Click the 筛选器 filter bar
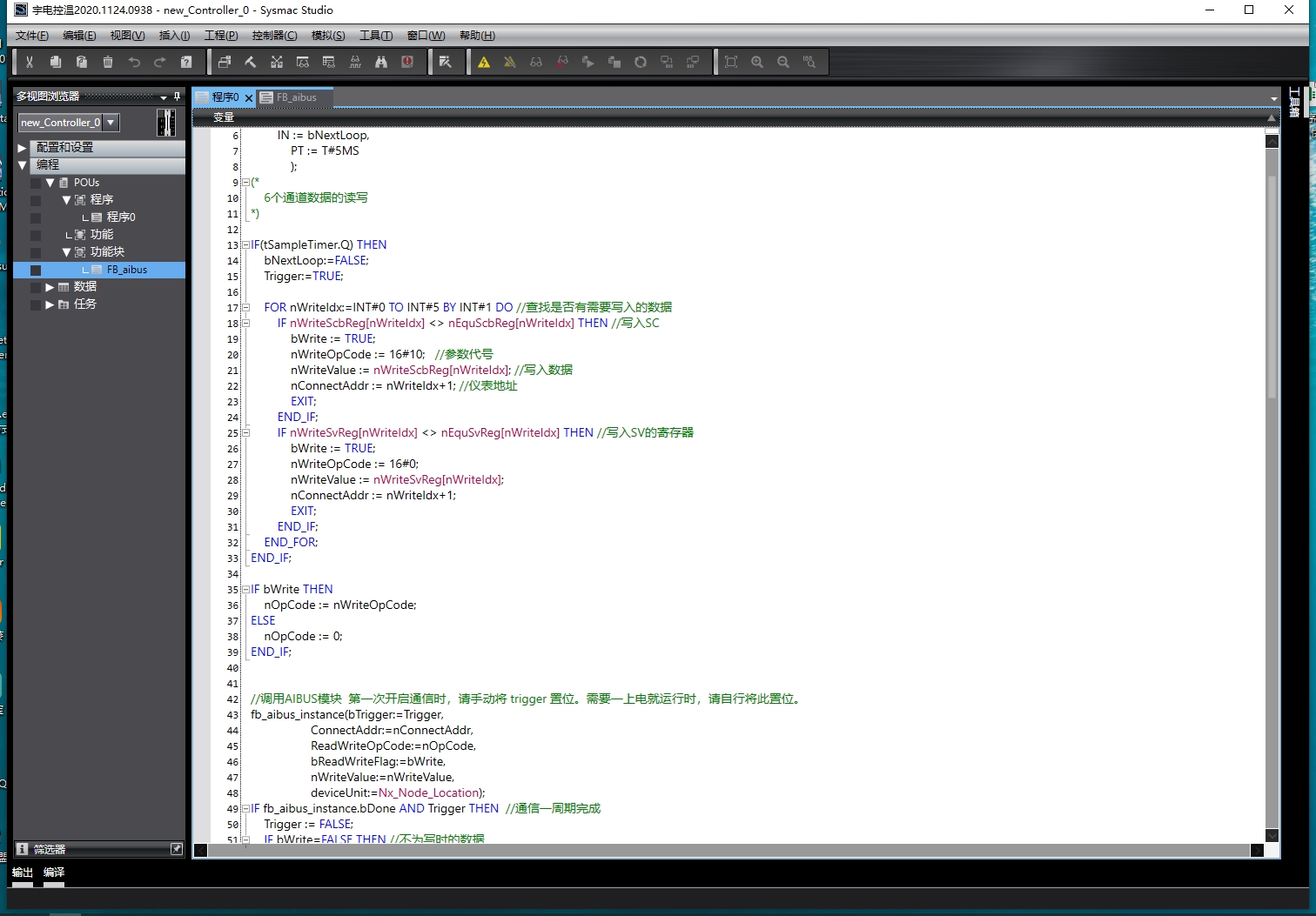1316x916 pixels. pyautogui.click(x=99, y=849)
